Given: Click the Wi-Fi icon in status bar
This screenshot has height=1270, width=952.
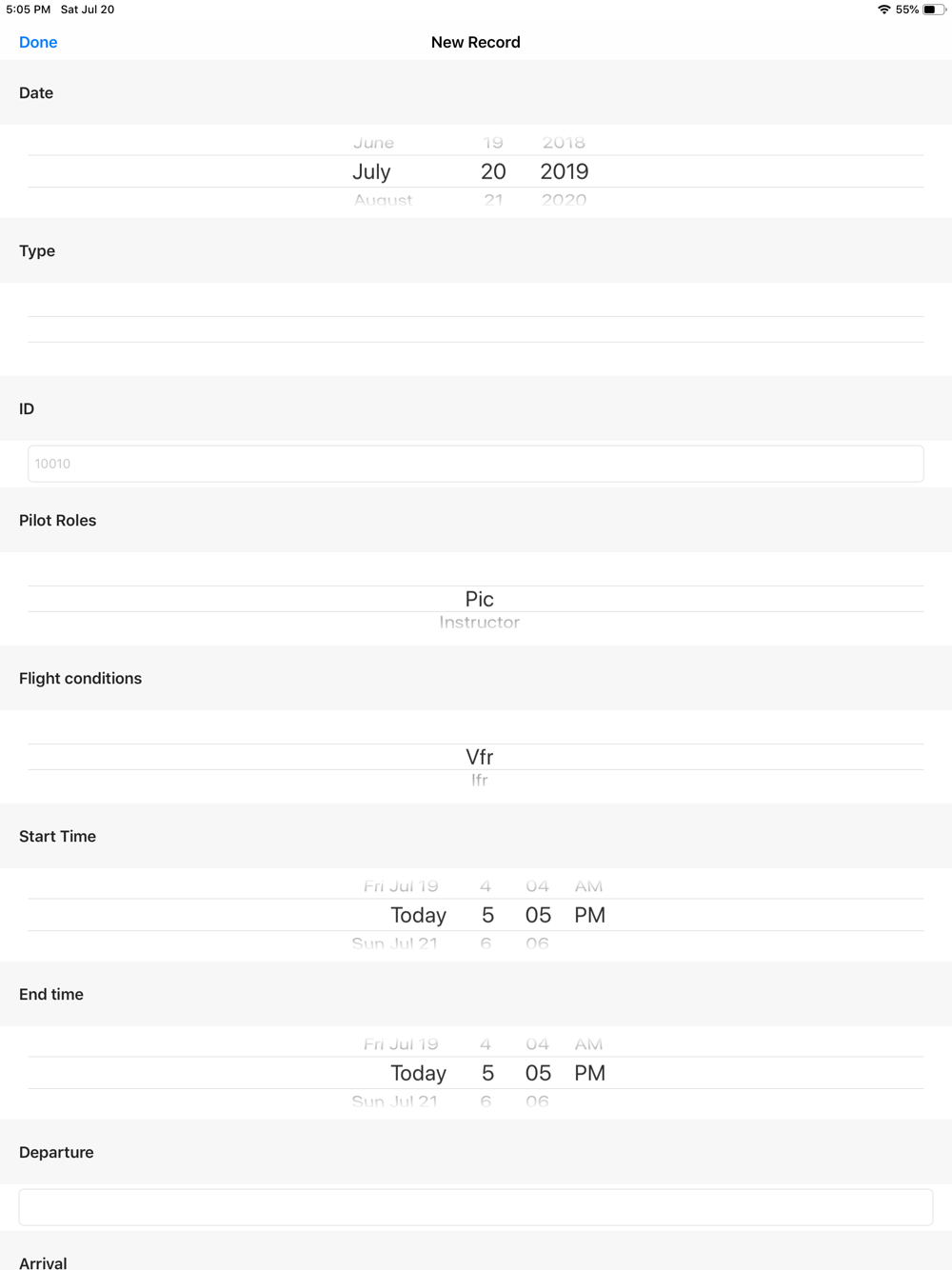Looking at the screenshot, I should tap(883, 10).
